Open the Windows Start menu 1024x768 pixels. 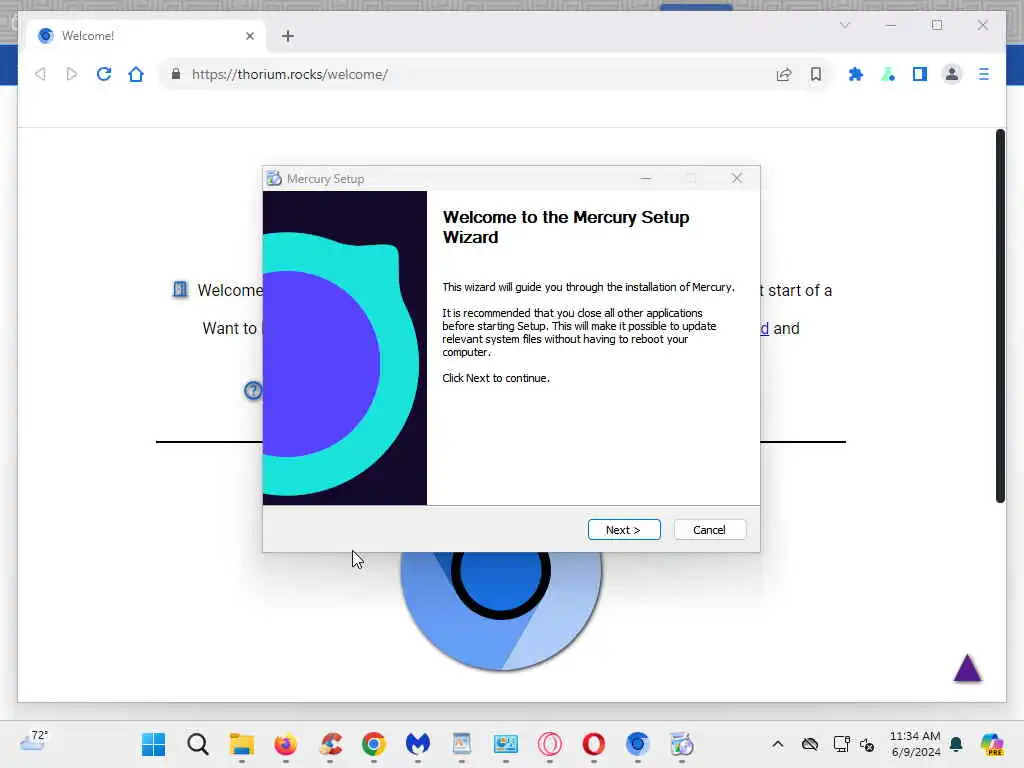(153, 744)
